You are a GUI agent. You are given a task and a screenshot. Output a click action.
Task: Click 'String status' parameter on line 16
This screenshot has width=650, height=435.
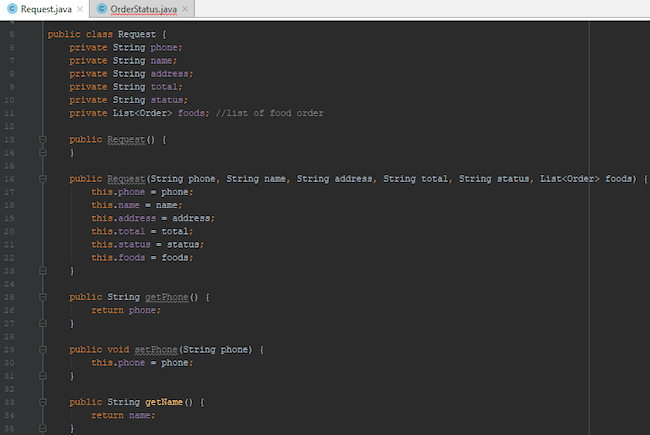(494, 179)
